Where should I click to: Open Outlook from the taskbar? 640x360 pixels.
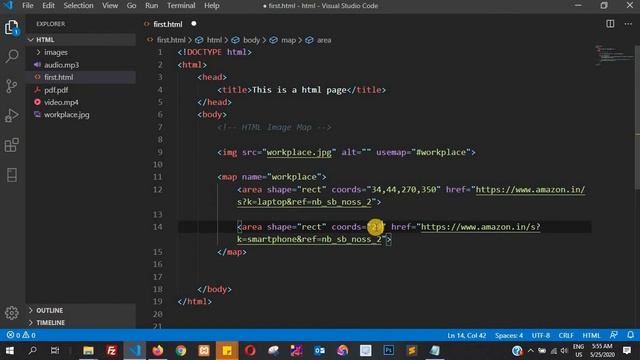click(x=320, y=351)
